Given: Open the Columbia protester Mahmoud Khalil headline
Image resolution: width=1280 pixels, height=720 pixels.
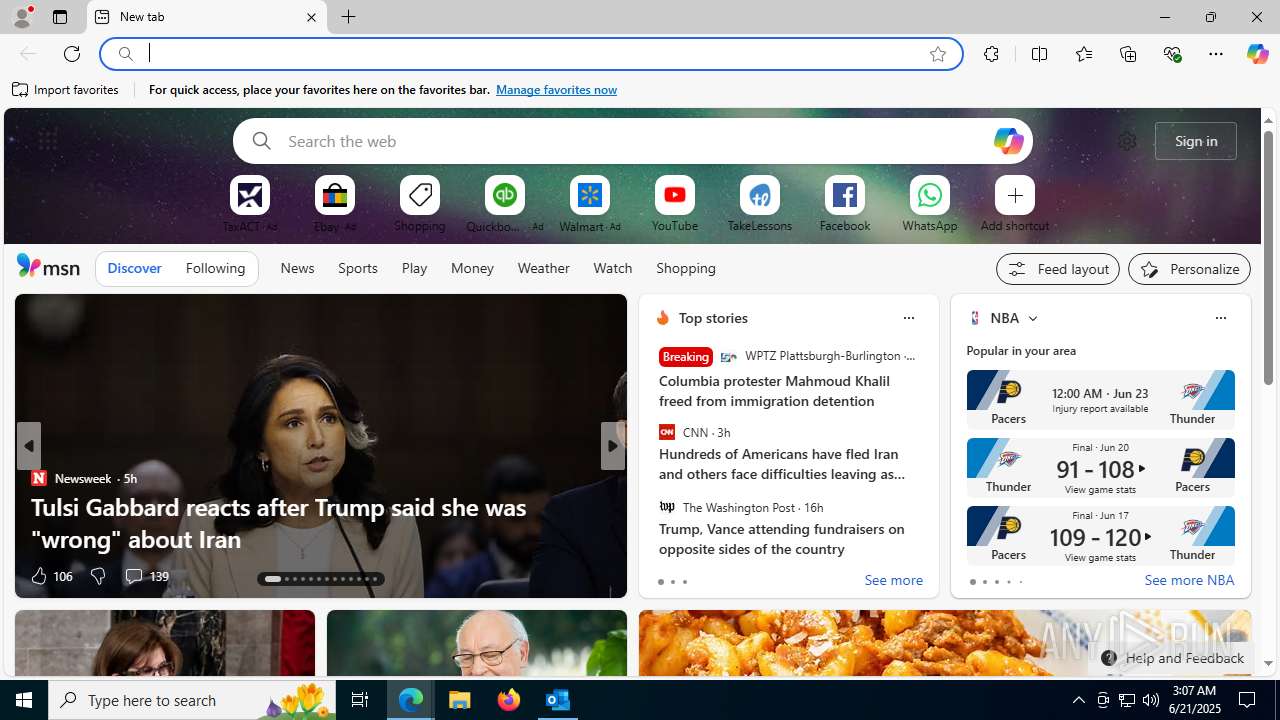Looking at the screenshot, I should click(774, 391).
